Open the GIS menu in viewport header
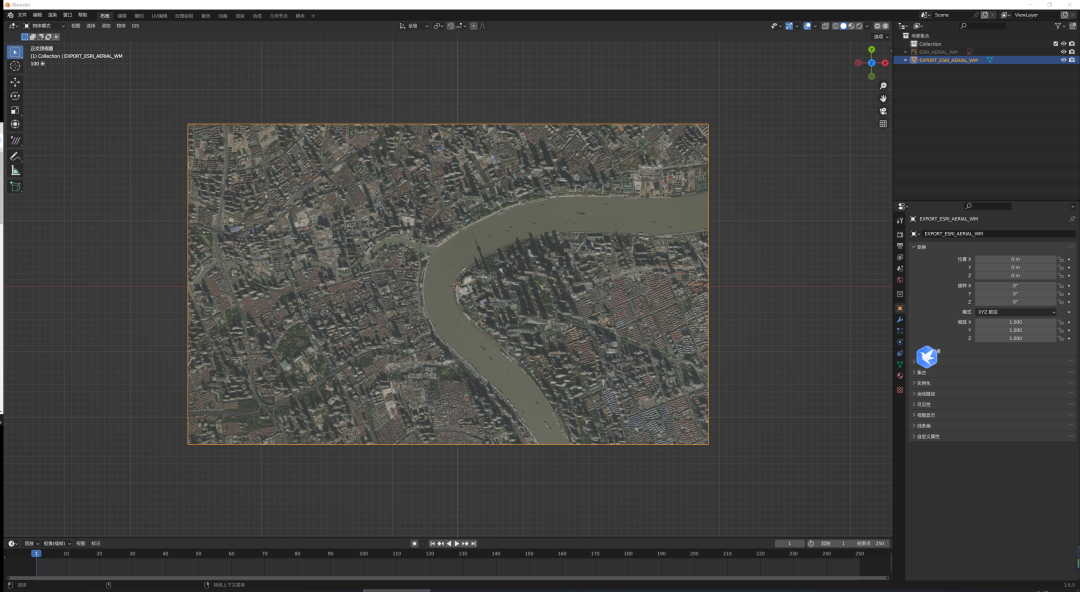1080x592 pixels. [135, 25]
